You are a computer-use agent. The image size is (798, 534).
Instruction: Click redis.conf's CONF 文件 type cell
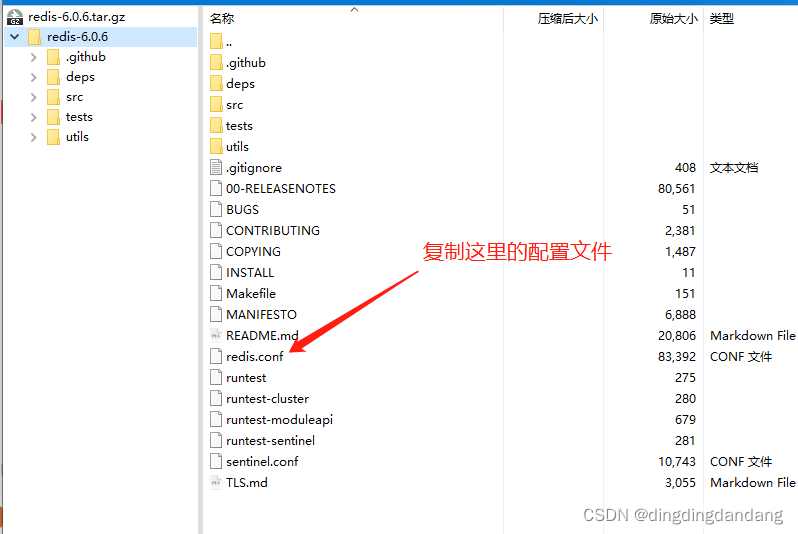point(741,356)
